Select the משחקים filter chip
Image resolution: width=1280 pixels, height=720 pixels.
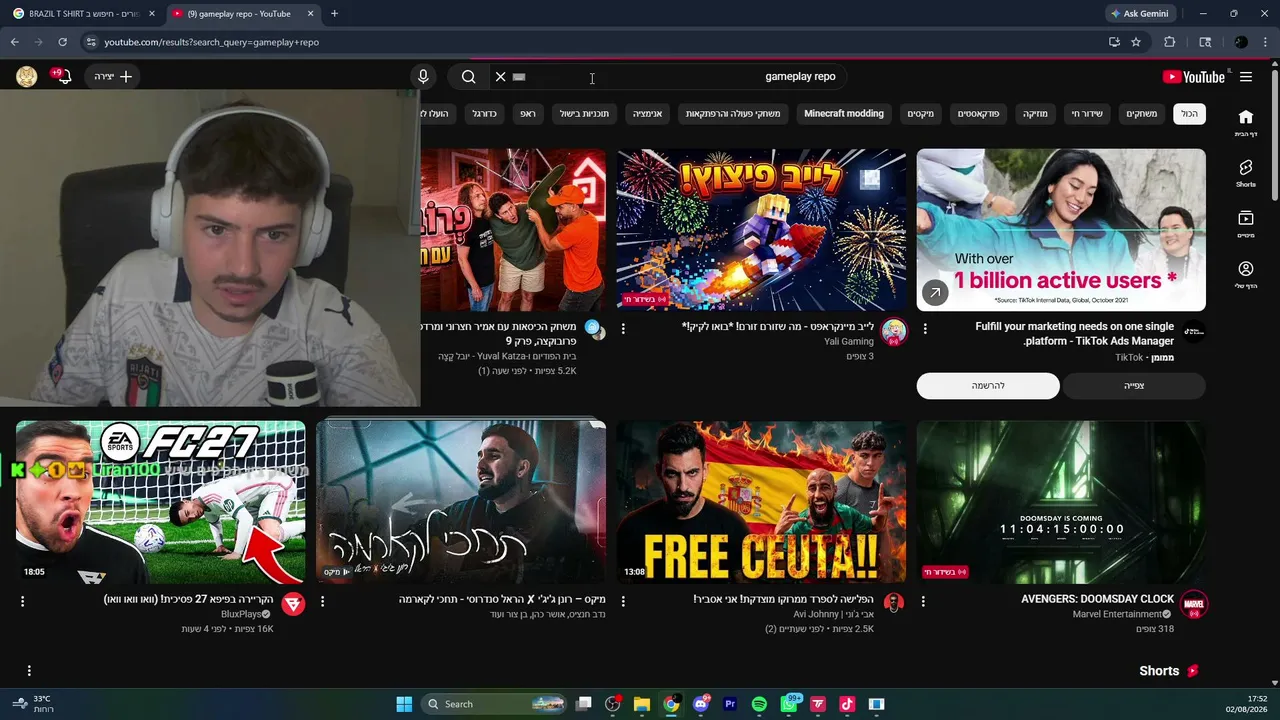pos(1141,114)
